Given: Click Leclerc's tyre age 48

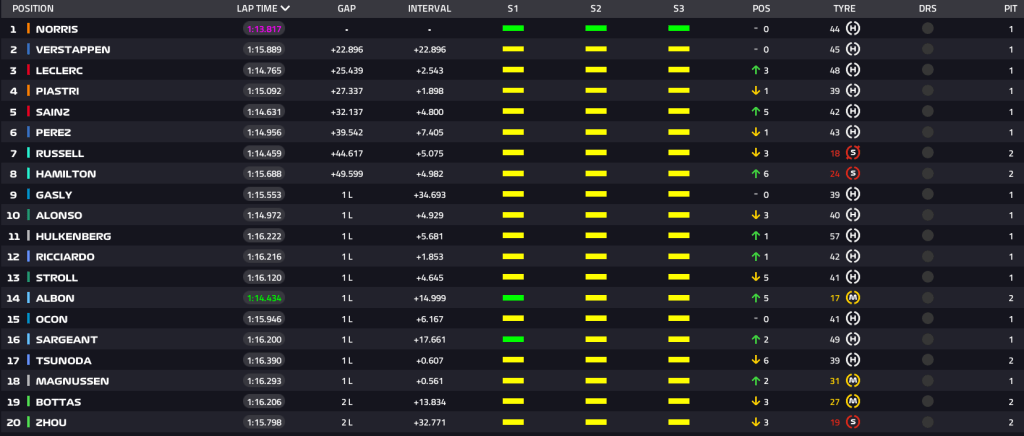Looking at the screenshot, I should [835, 70].
